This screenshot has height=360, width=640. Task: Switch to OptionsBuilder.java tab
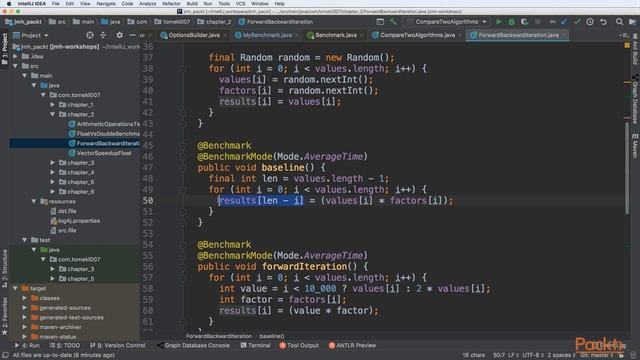tap(193, 35)
